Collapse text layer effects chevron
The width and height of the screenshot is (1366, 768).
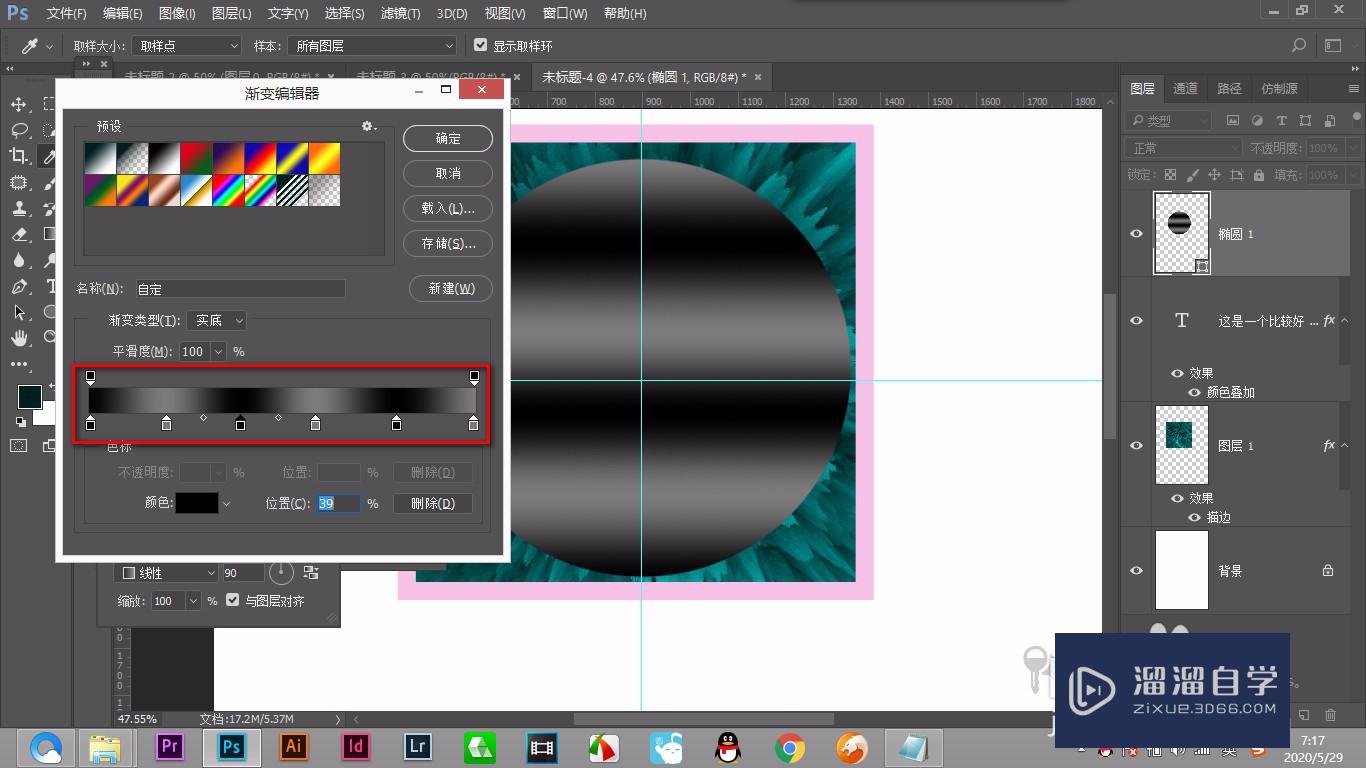point(1345,320)
